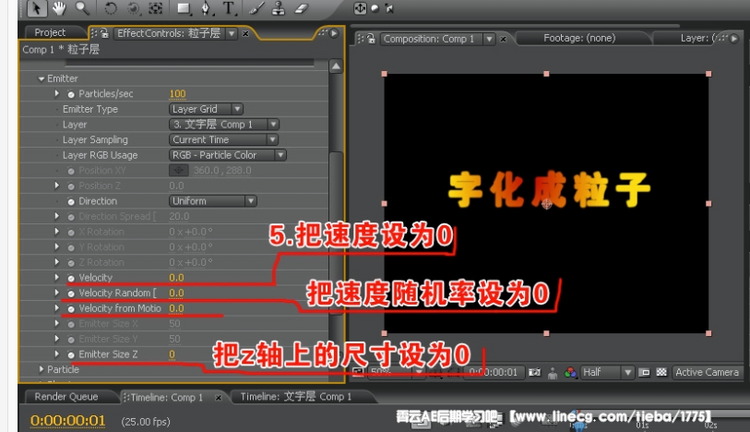The width and height of the screenshot is (750, 432).
Task: Collapse the Emitter group
Action: 41,78
